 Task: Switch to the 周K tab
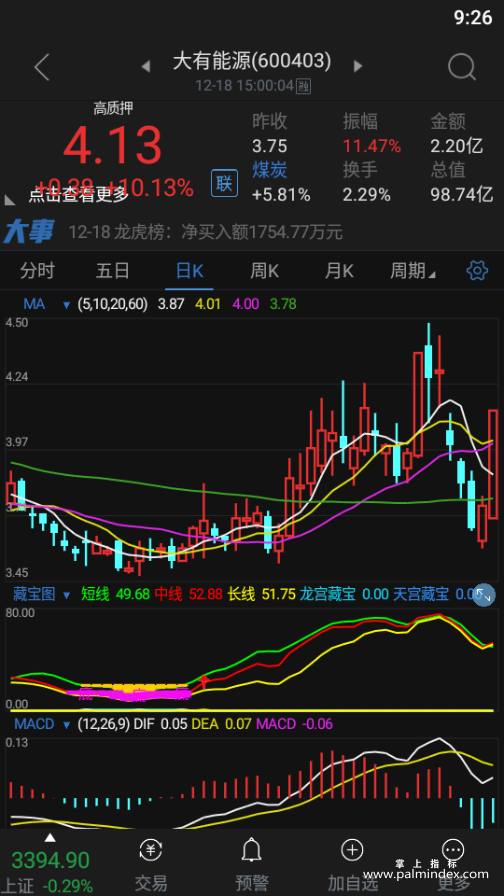(265, 271)
